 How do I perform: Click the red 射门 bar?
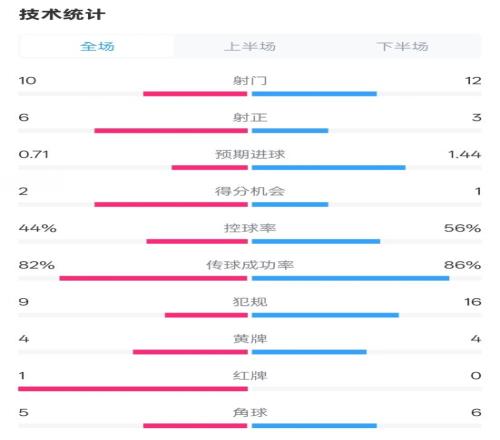pos(195,94)
